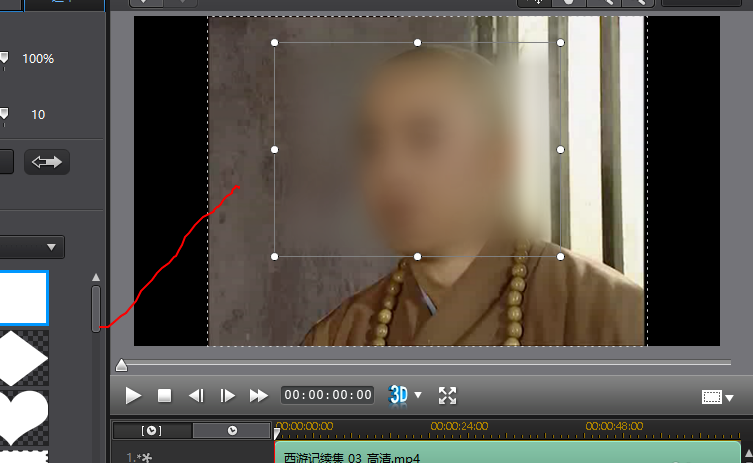Click the 00:00:00:00 timecode field
Image resolution: width=753 pixels, height=463 pixels.
328,395
